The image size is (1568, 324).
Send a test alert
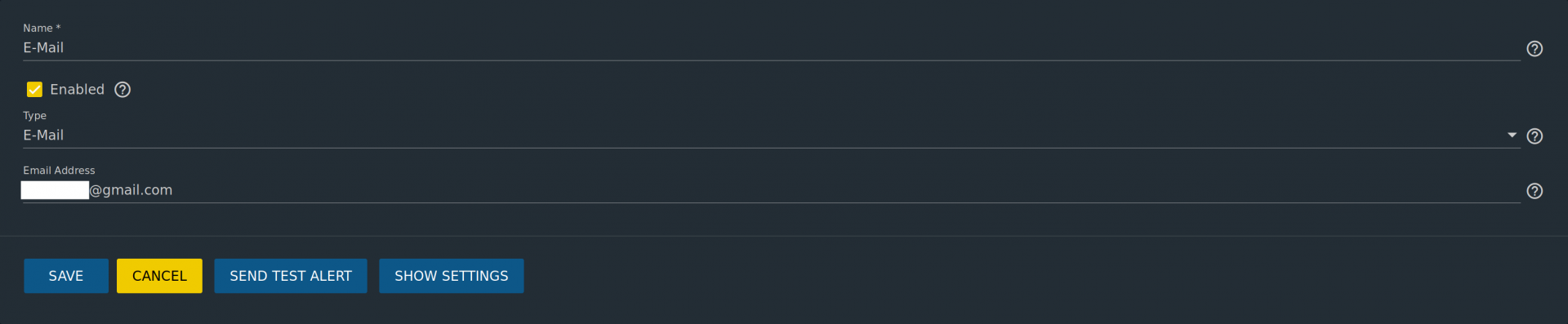(291, 276)
